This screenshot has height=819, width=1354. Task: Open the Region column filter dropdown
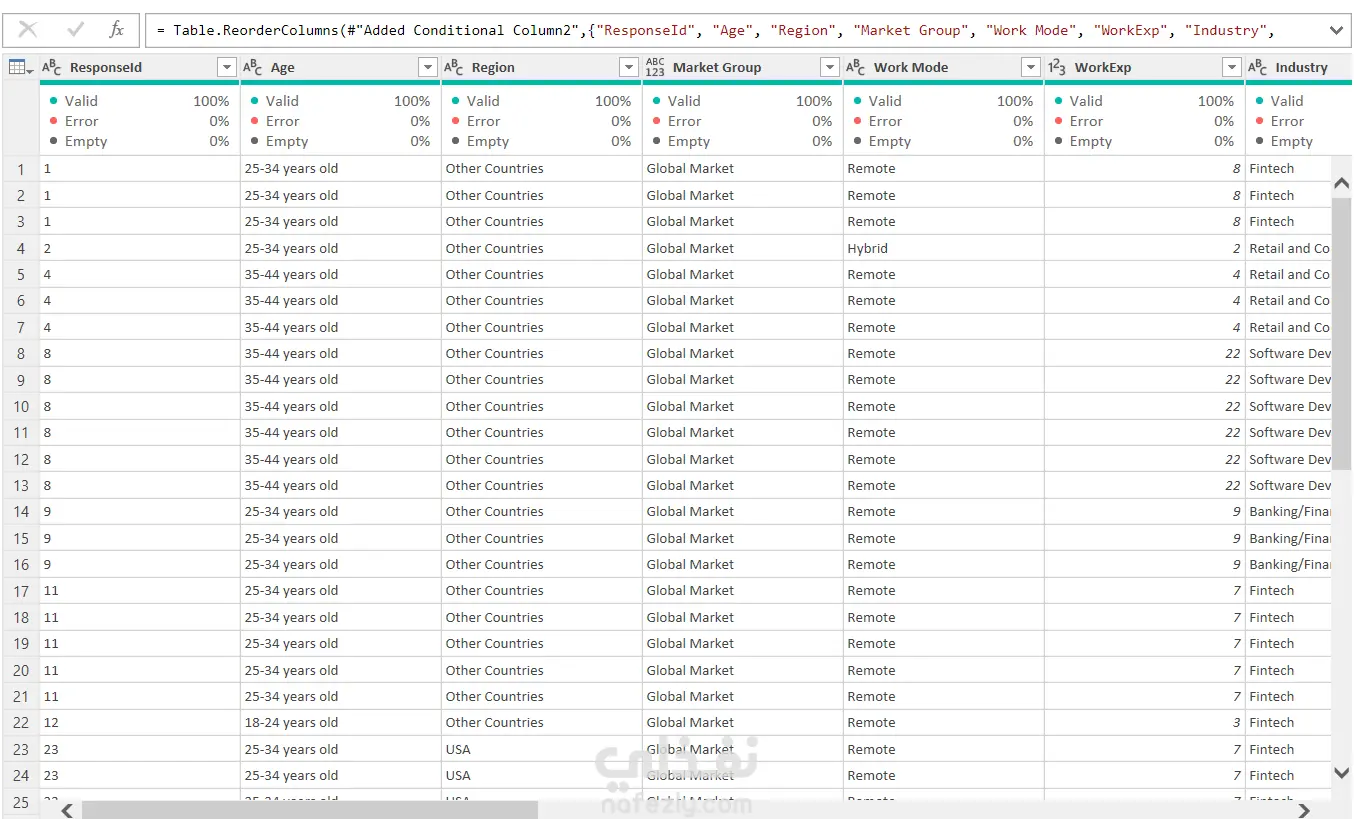629,67
